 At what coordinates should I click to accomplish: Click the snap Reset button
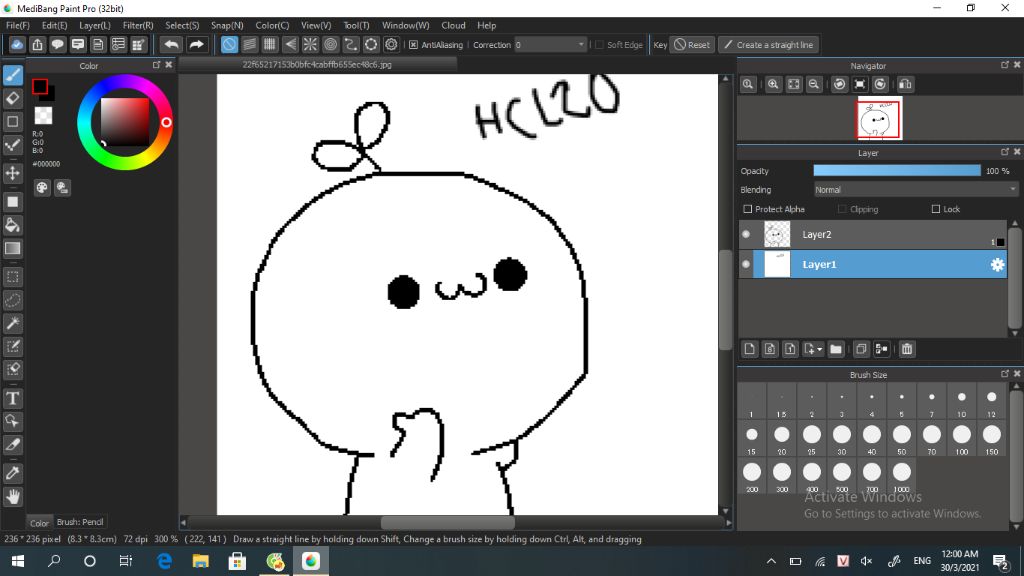point(692,44)
